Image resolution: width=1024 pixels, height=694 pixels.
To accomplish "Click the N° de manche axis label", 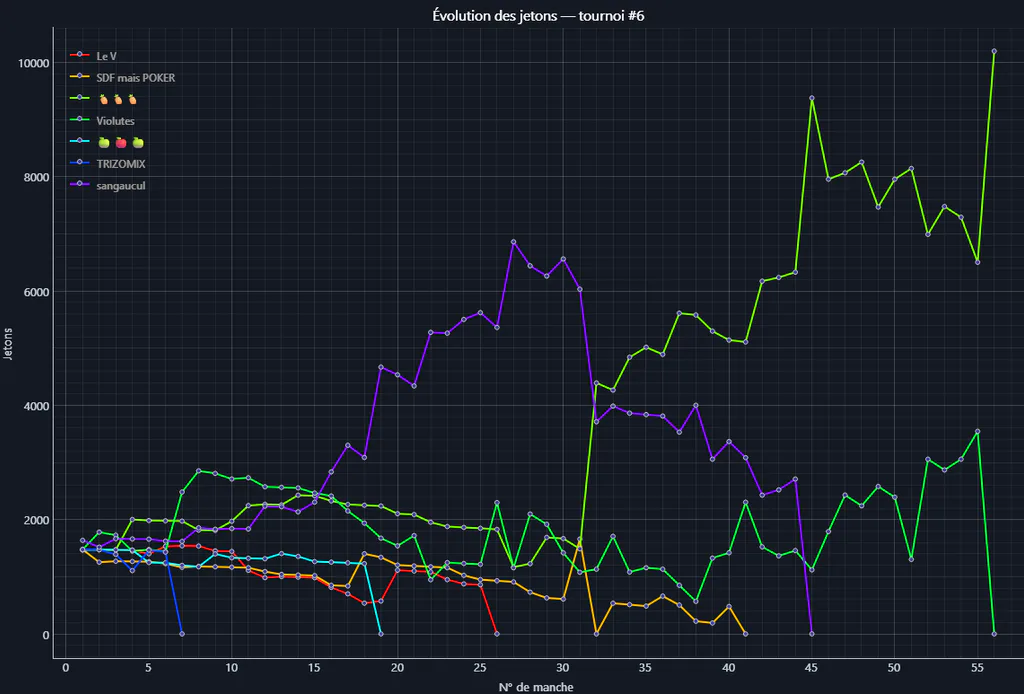I will pyautogui.click(x=536, y=687).
